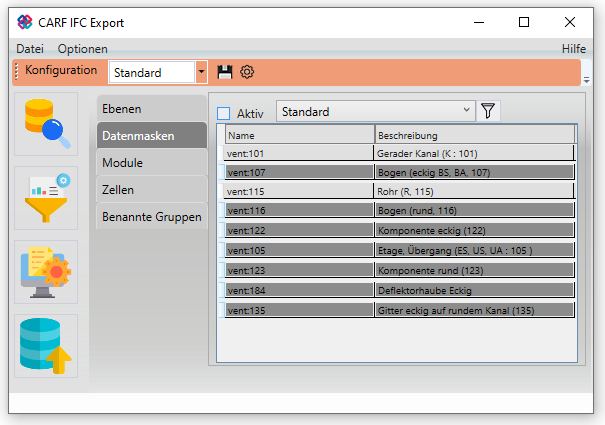Open the Zellen tab
This screenshot has height=425, width=605.
(152, 190)
